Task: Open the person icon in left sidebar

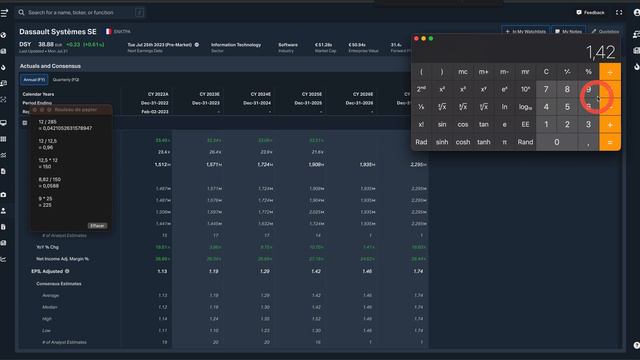Action: pos(3,211)
